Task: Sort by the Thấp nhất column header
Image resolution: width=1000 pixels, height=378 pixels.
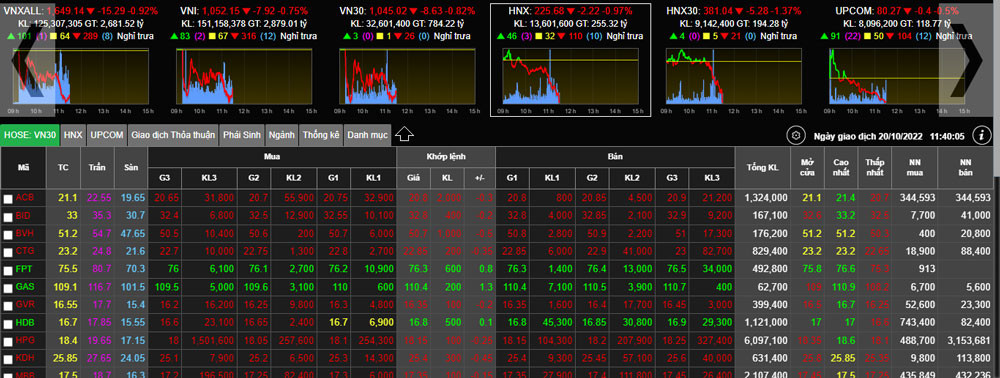Action: pos(874,168)
